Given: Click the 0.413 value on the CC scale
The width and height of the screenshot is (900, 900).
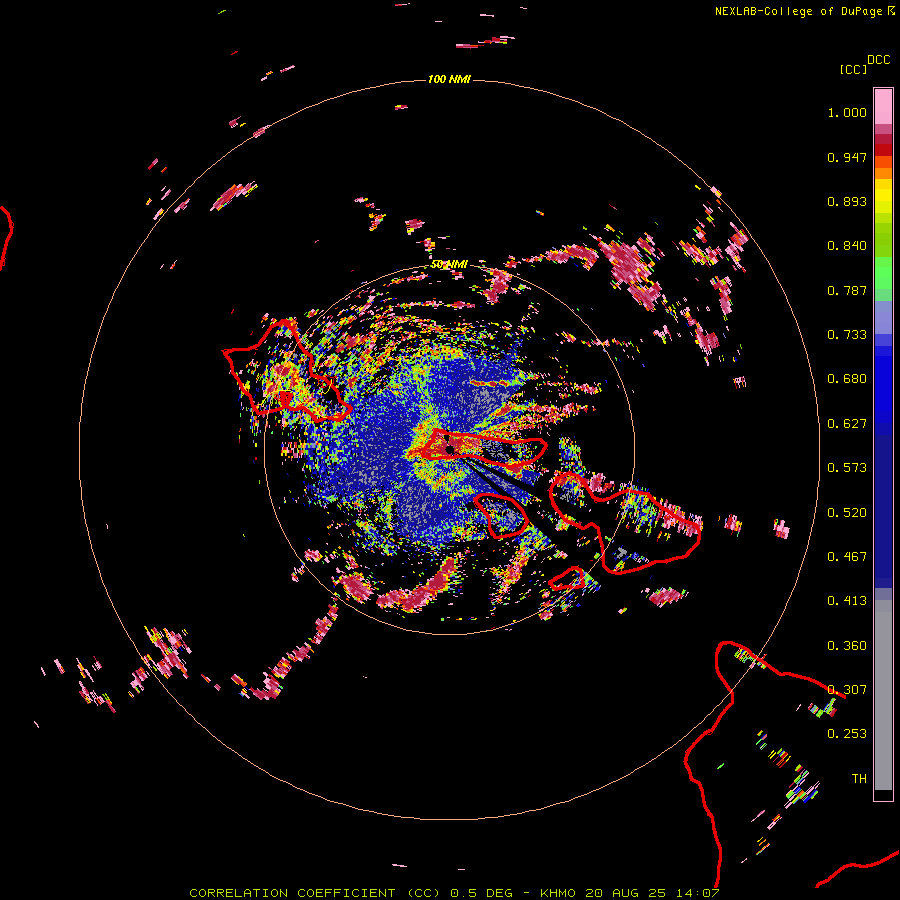Looking at the screenshot, I should (x=847, y=601).
